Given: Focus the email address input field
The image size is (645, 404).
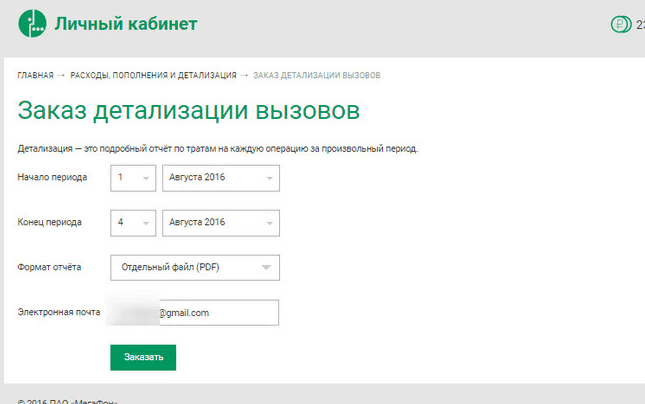Looking at the screenshot, I should coord(195,313).
